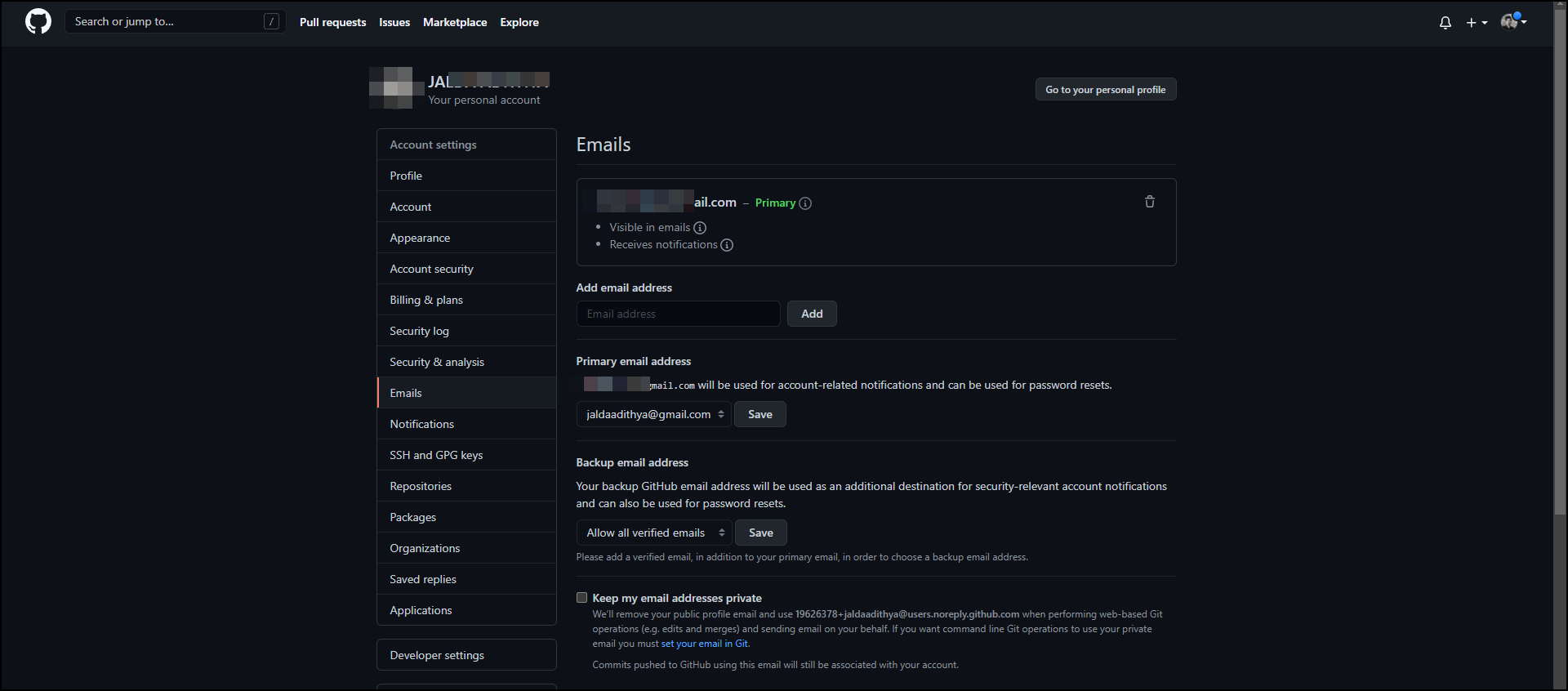Click the info icon next to Primary

(x=805, y=203)
